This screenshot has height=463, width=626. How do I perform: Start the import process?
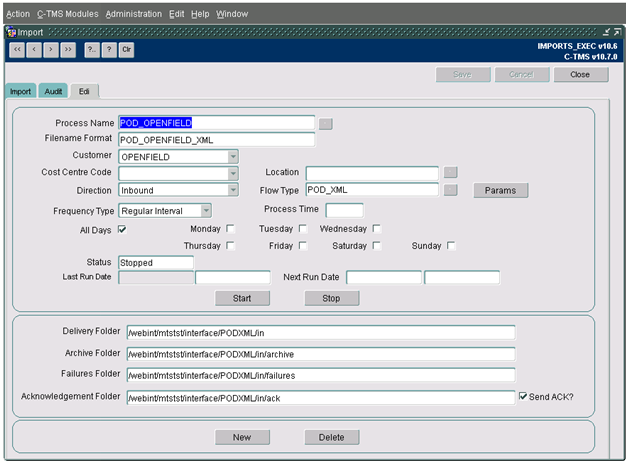point(242,298)
